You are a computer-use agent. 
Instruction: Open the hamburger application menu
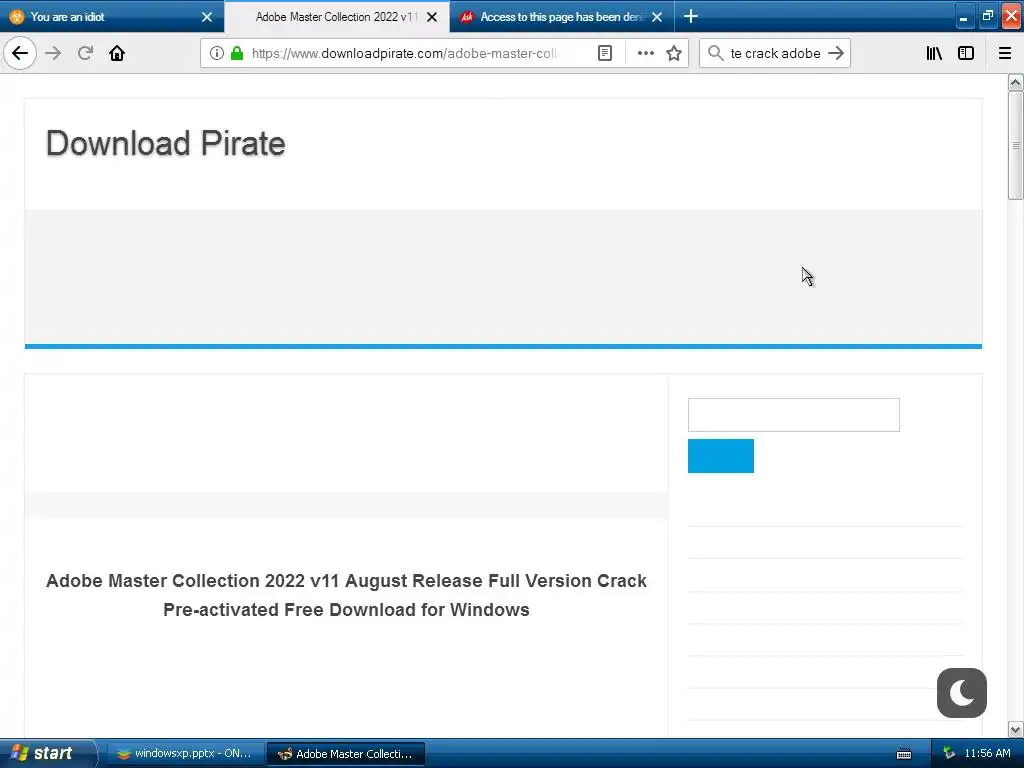point(1005,53)
